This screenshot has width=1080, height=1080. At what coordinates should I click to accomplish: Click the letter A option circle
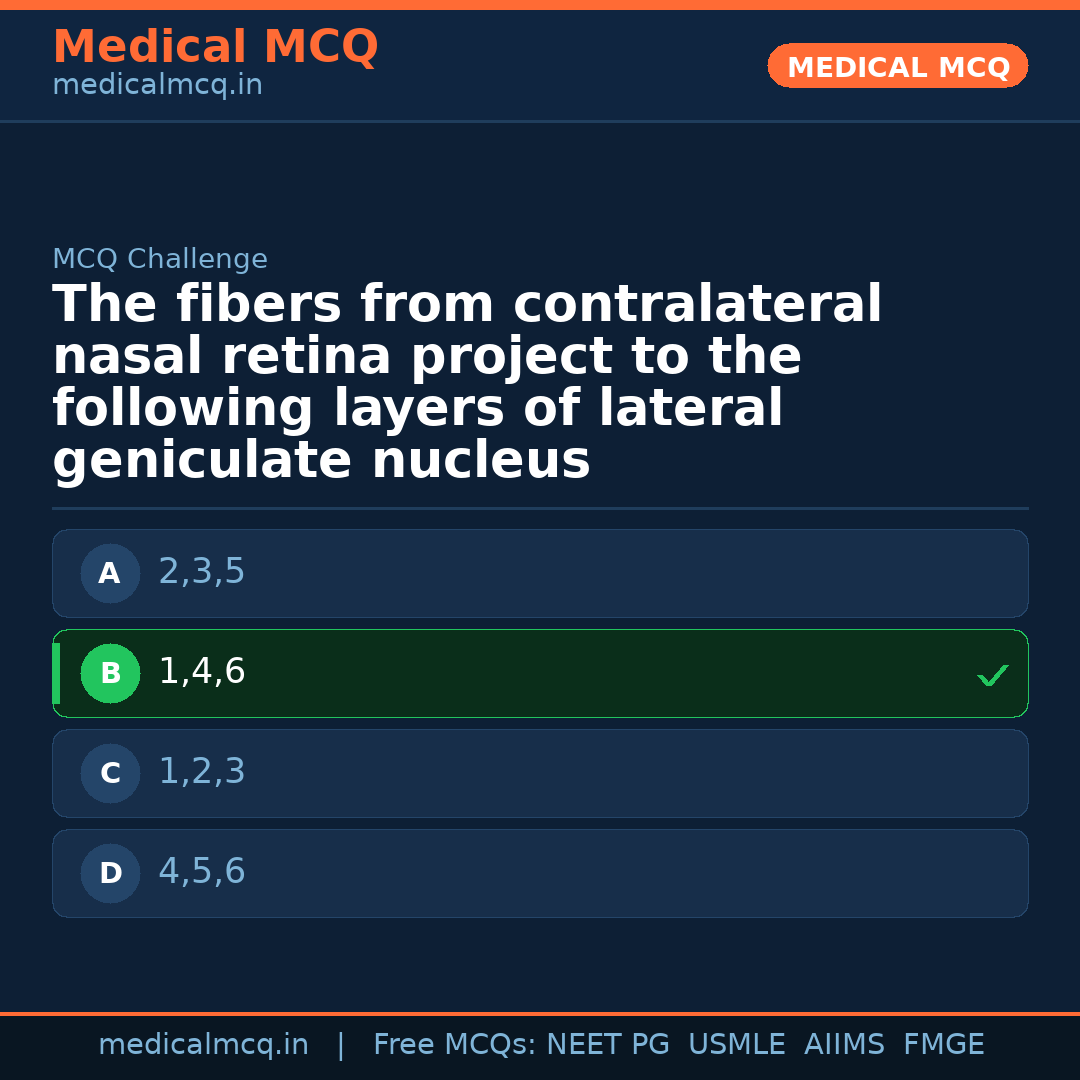pos(110,573)
